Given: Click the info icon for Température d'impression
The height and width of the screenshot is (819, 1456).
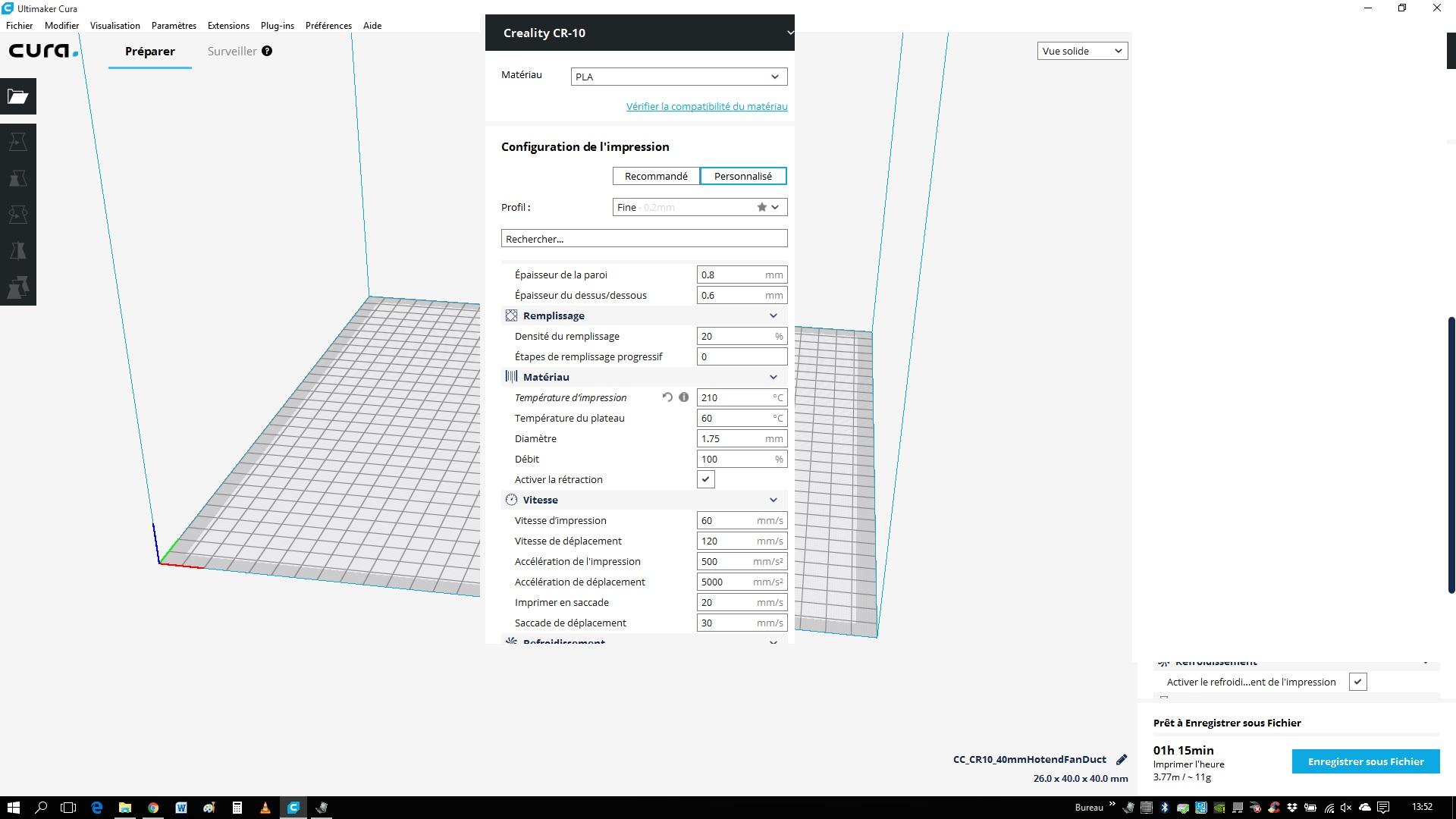Looking at the screenshot, I should [x=684, y=397].
